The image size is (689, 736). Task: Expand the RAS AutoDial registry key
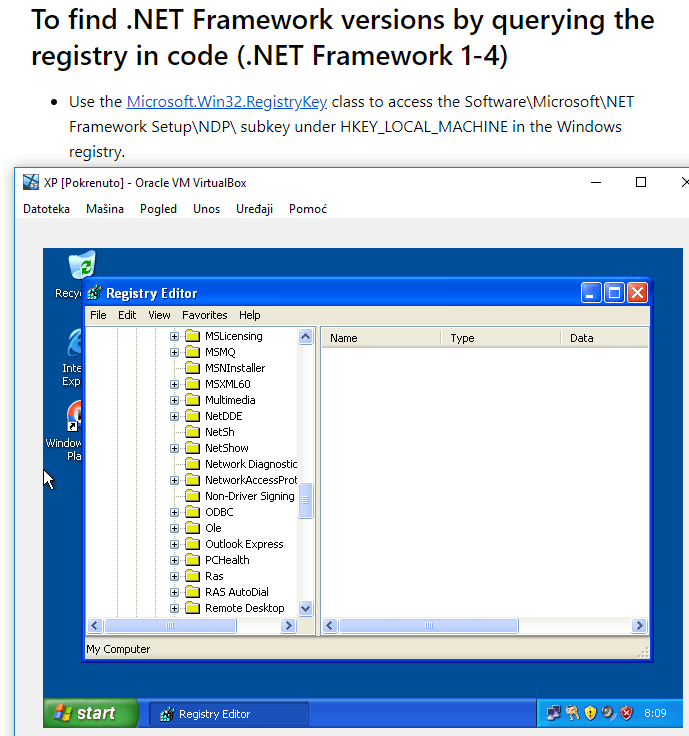[174, 592]
